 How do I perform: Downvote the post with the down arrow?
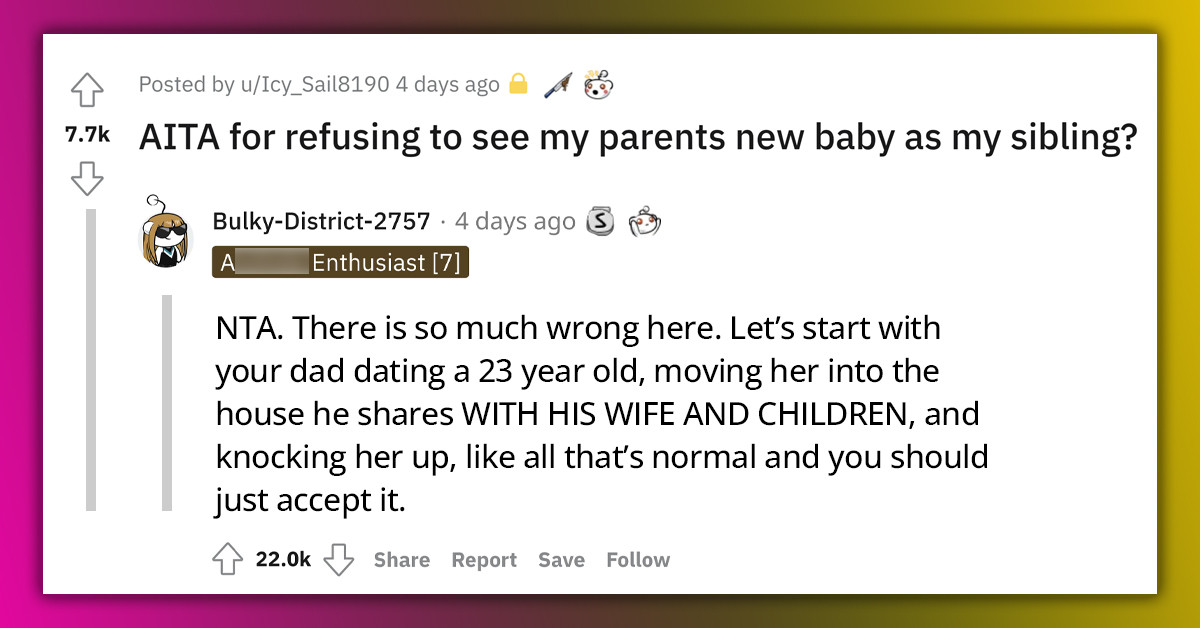[87, 179]
